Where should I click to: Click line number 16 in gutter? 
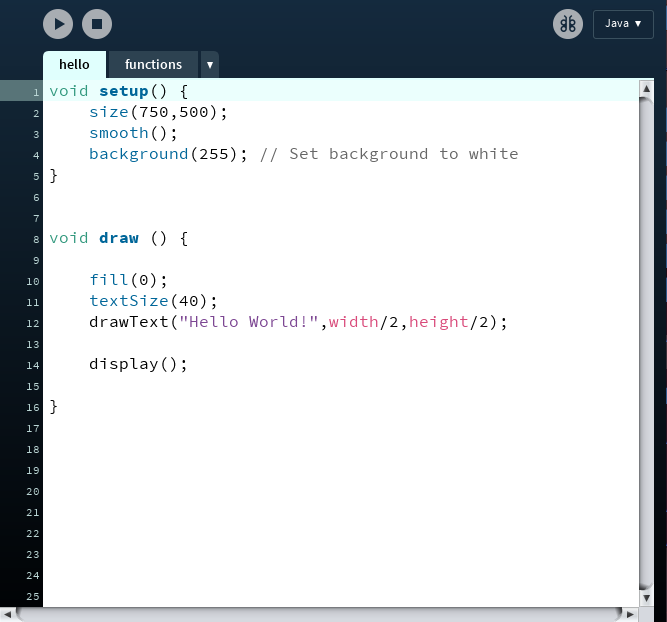(x=33, y=408)
